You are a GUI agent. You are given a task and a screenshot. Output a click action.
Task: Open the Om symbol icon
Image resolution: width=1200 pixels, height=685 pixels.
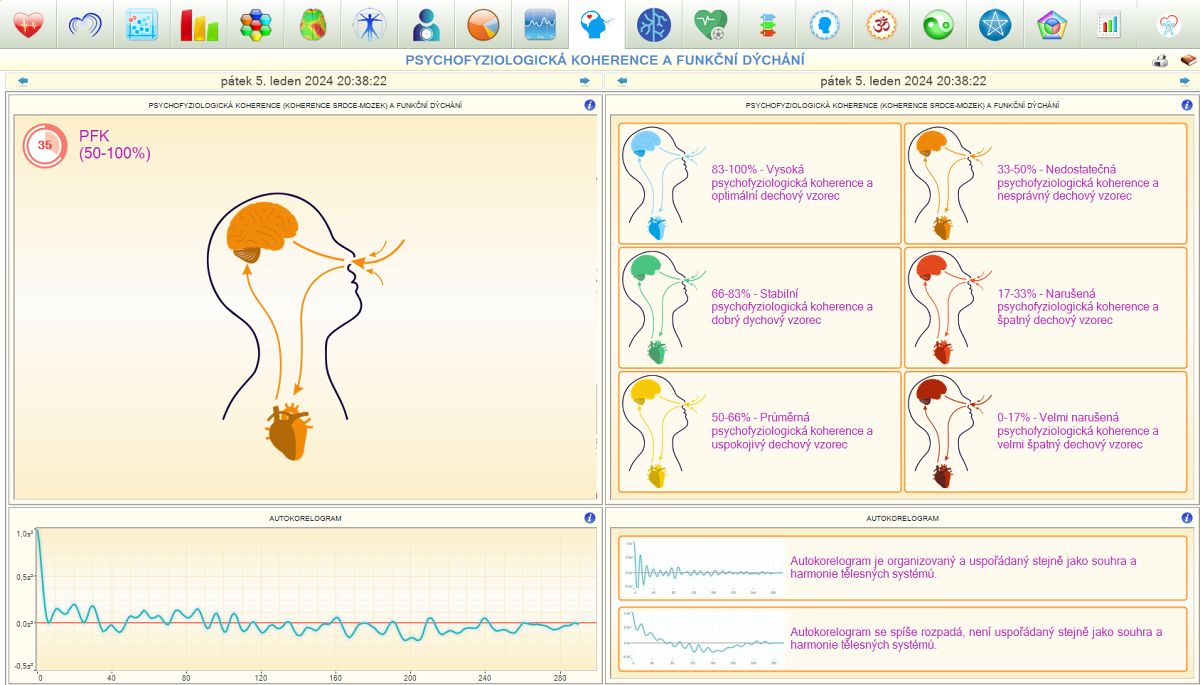pos(882,24)
